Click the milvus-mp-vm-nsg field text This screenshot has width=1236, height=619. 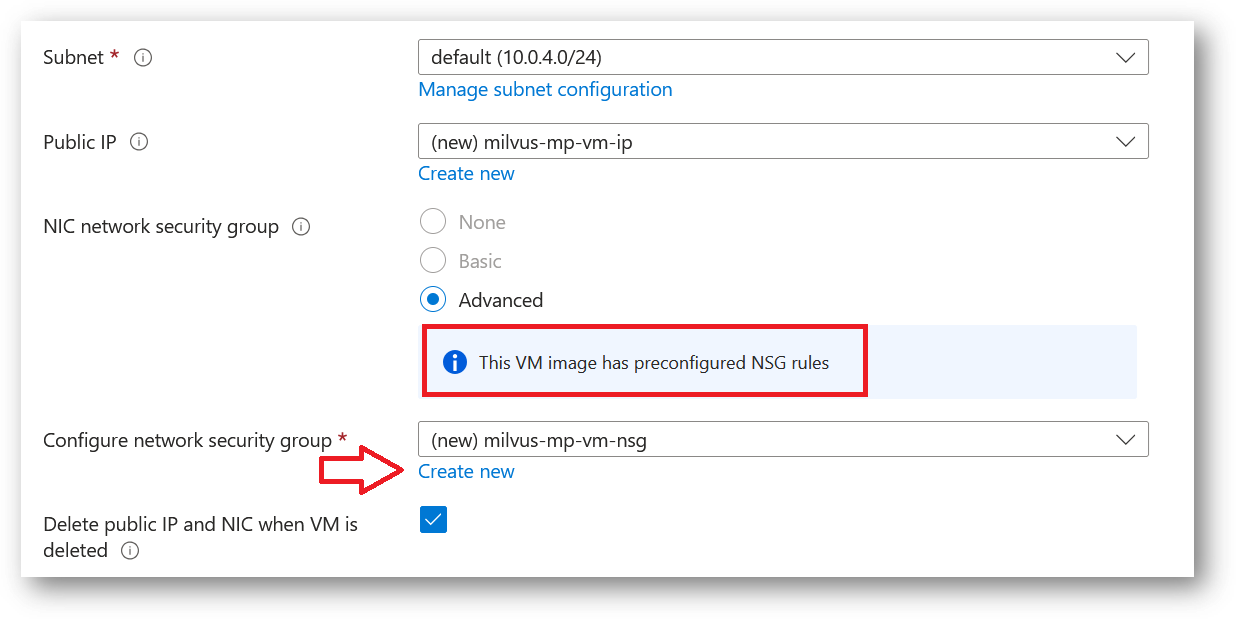pos(538,440)
